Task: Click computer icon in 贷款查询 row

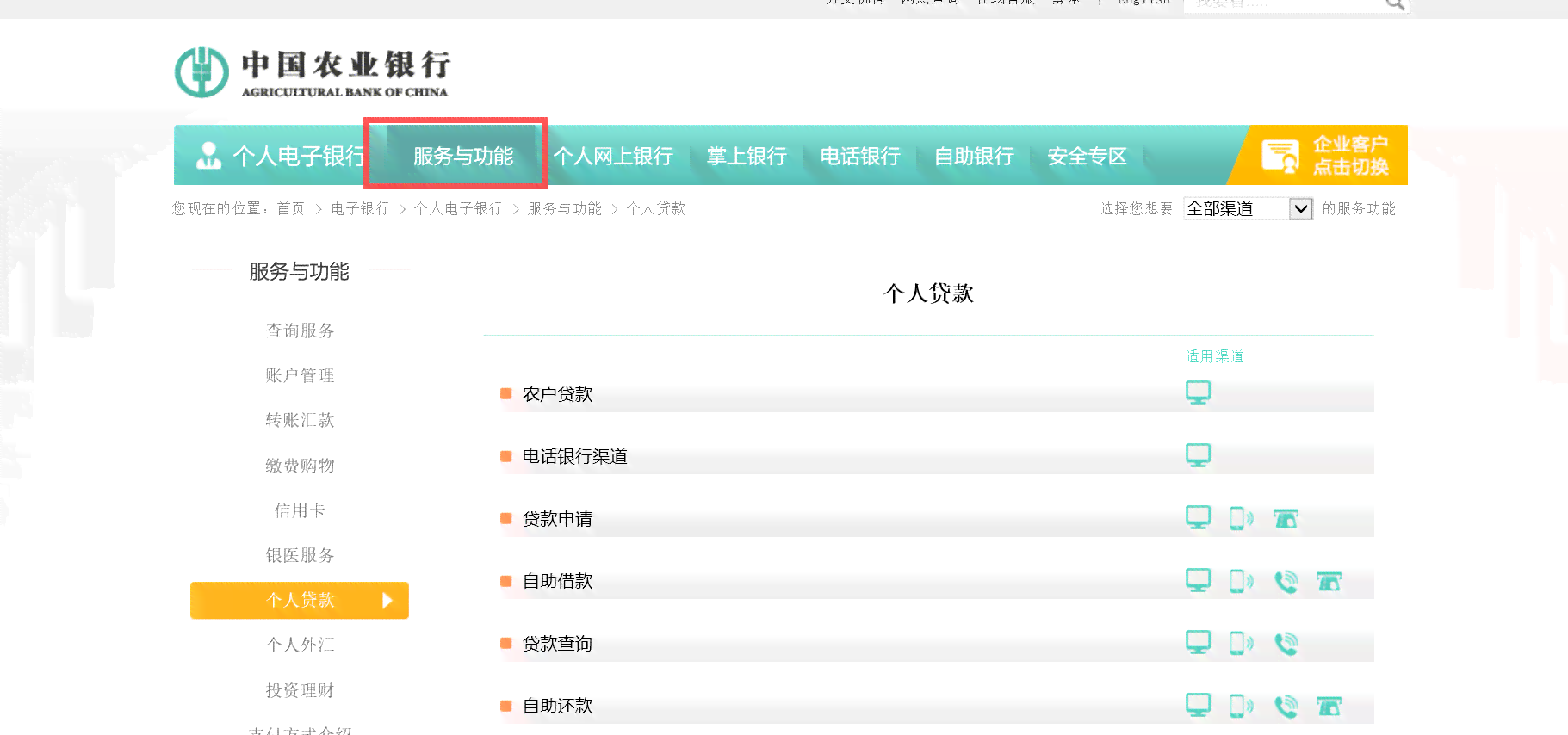Action: pos(1198,642)
